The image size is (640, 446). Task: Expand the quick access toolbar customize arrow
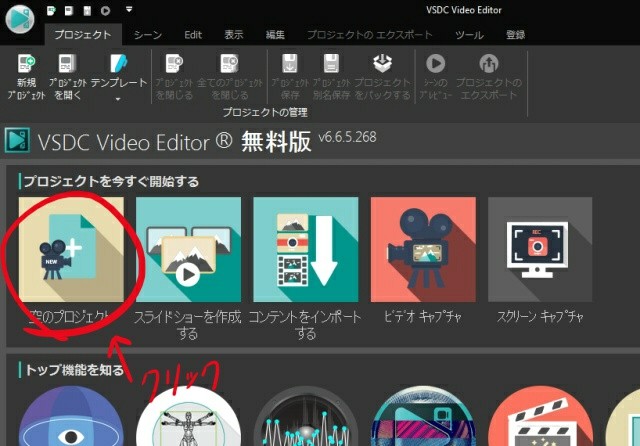pyautogui.click(x=129, y=9)
